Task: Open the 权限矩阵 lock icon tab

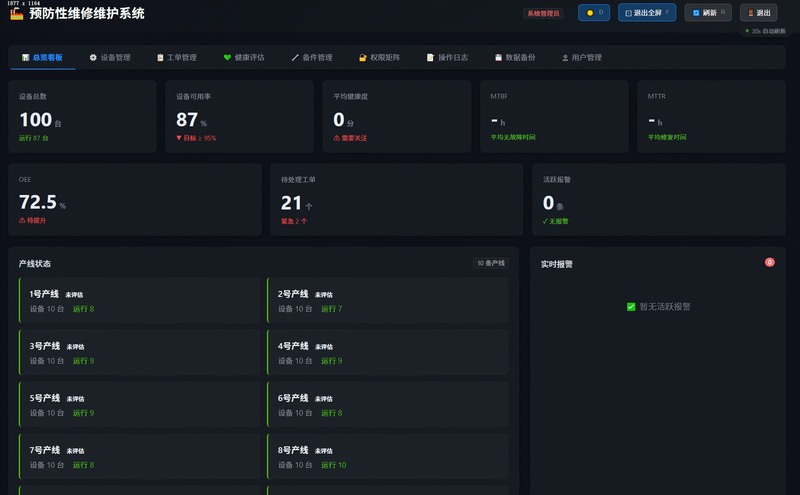Action: click(x=380, y=58)
